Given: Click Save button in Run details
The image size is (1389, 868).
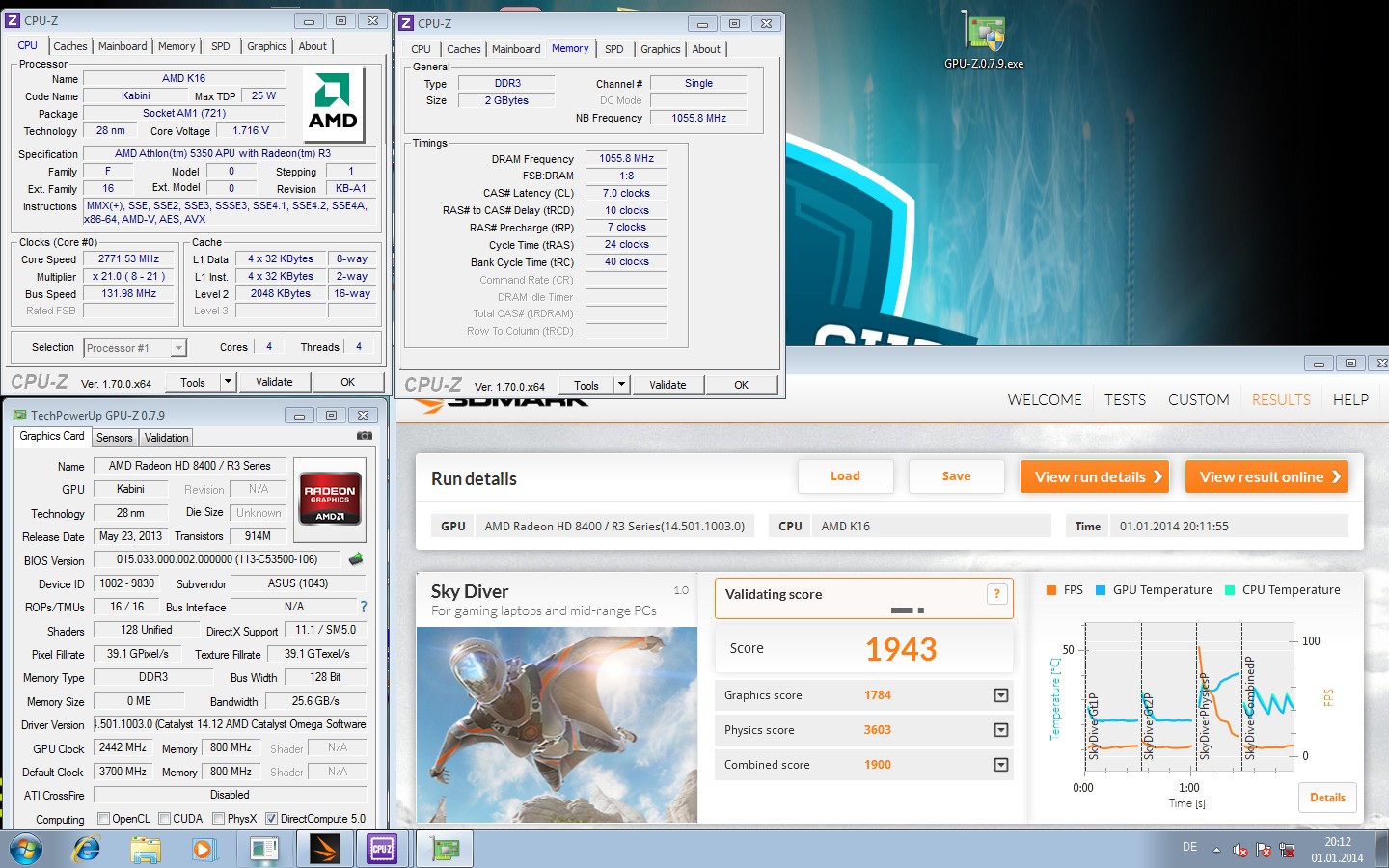Looking at the screenshot, I should (956, 476).
